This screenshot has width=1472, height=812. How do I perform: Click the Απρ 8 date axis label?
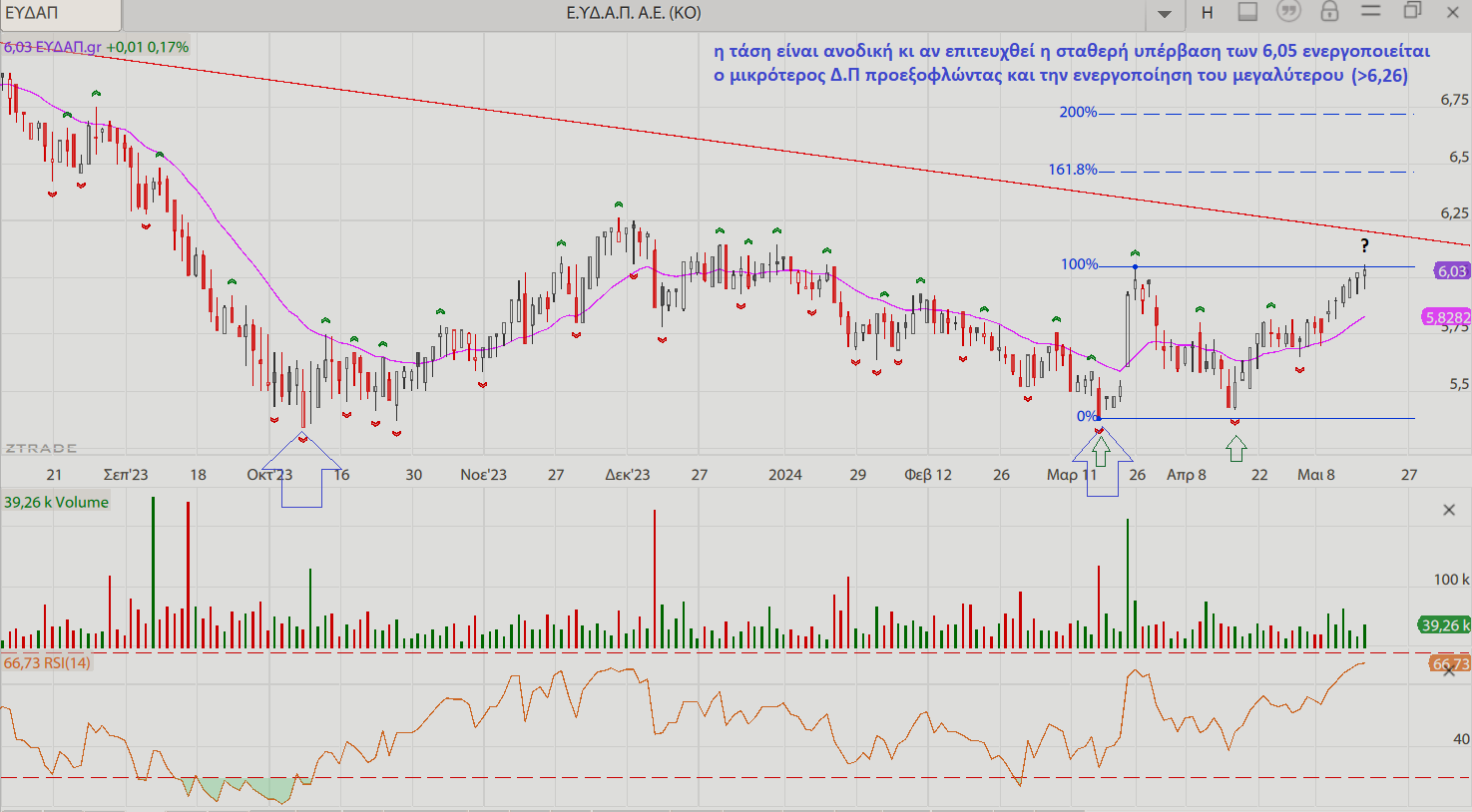pyautogui.click(x=1187, y=475)
